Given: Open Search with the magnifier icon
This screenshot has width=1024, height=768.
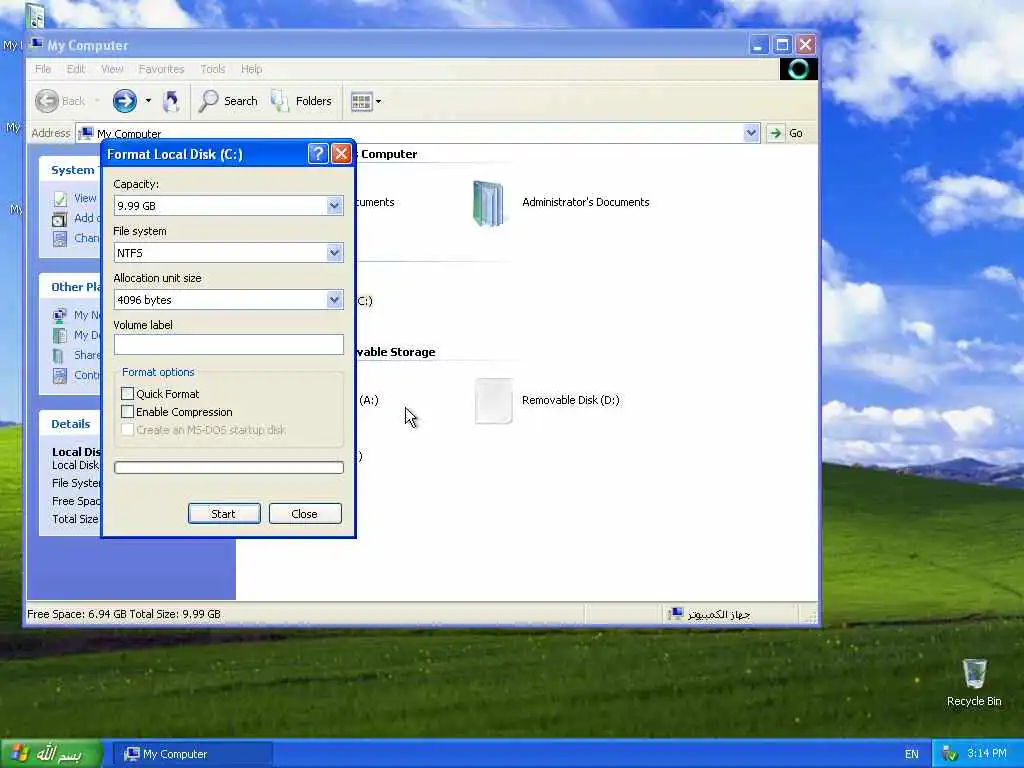Looking at the screenshot, I should [208, 101].
